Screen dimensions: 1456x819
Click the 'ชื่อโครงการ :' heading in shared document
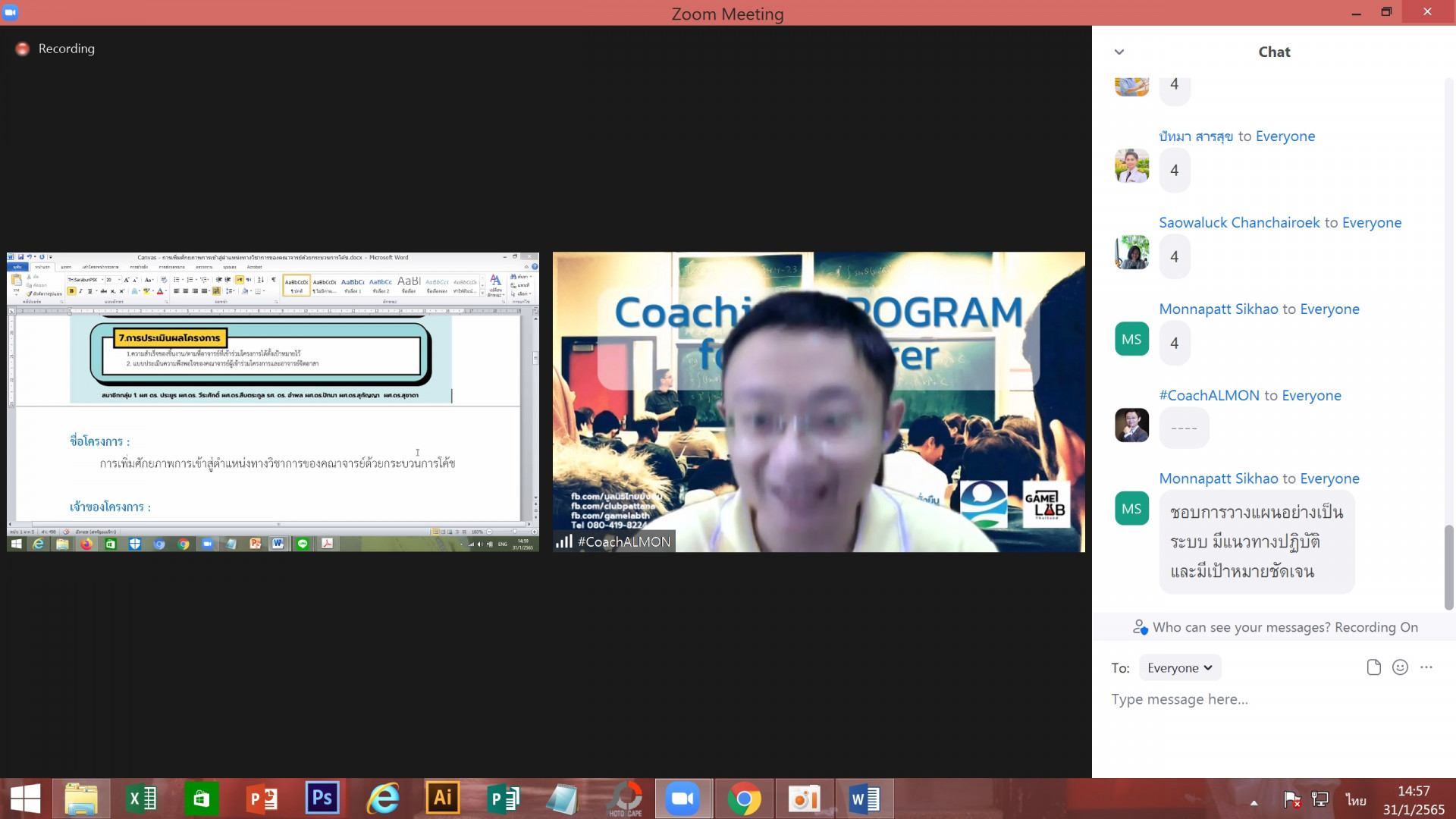pyautogui.click(x=99, y=441)
